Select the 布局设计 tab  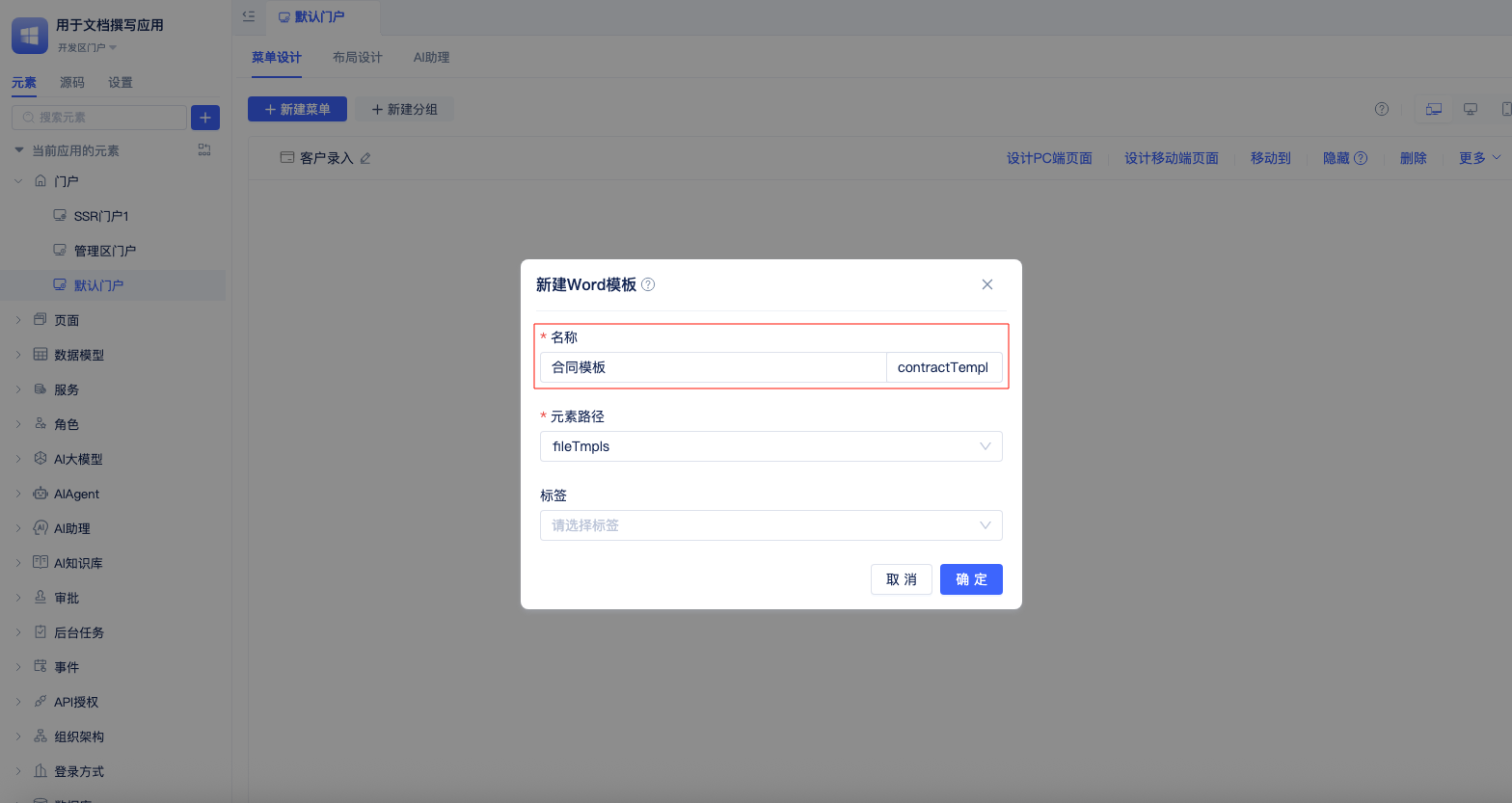(358, 58)
